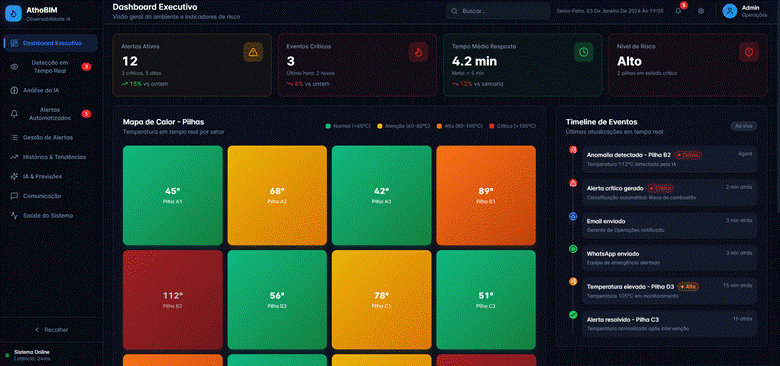The width and height of the screenshot is (780, 366).
Task: Click the warning triangle icon on Alertas Ativos card
Action: pos(253,52)
